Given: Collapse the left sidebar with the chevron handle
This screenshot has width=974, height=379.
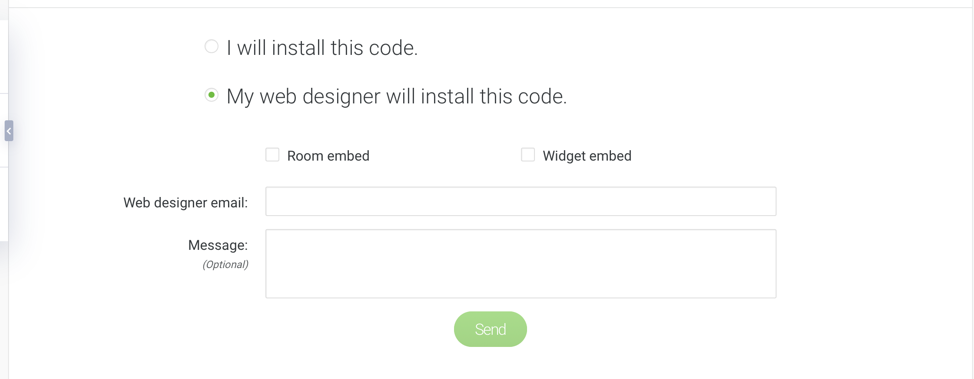Looking at the screenshot, I should tap(9, 131).
